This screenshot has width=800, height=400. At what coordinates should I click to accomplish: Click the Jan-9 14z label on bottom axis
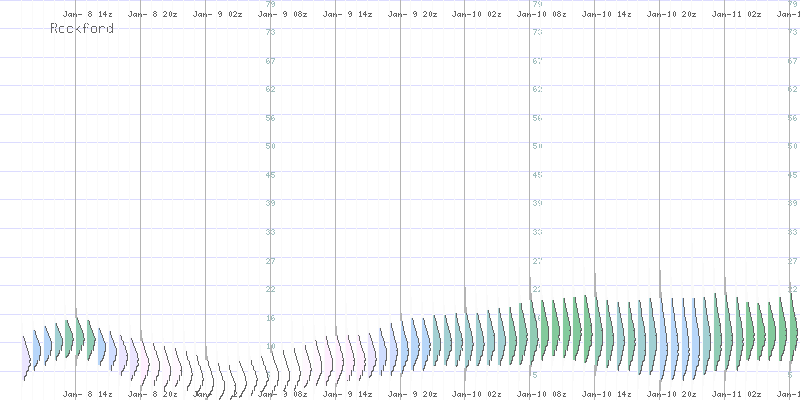click(x=346, y=395)
